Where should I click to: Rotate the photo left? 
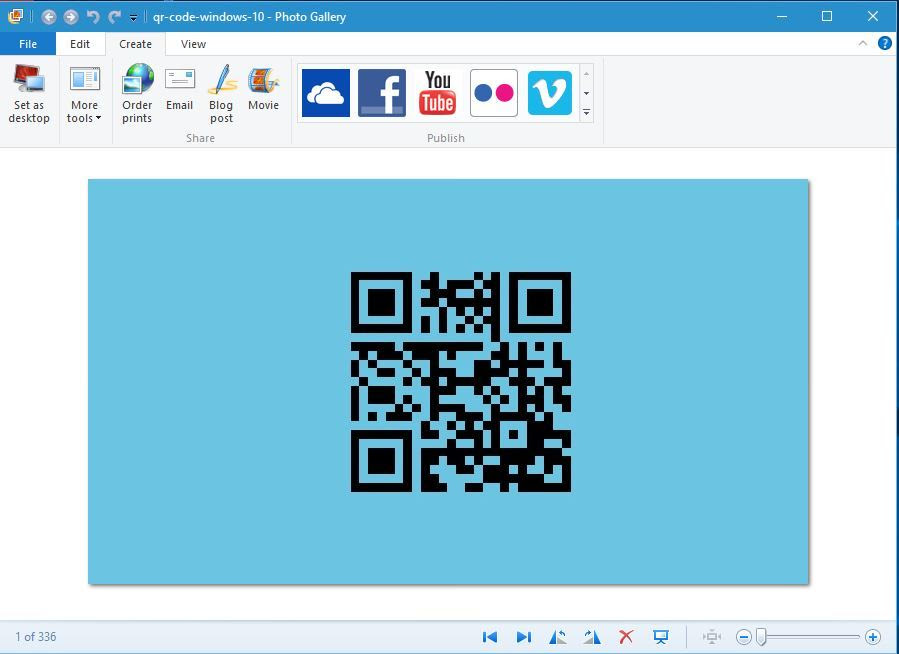point(557,637)
